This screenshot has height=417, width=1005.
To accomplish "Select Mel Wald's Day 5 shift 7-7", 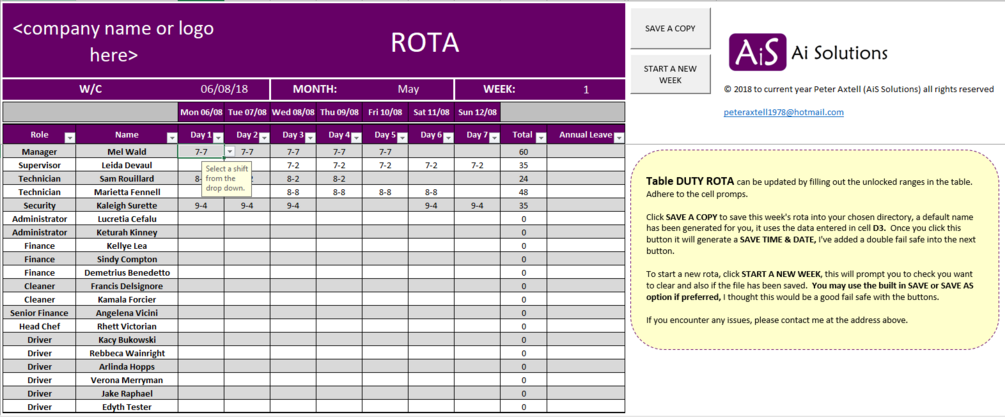I will 386,152.
